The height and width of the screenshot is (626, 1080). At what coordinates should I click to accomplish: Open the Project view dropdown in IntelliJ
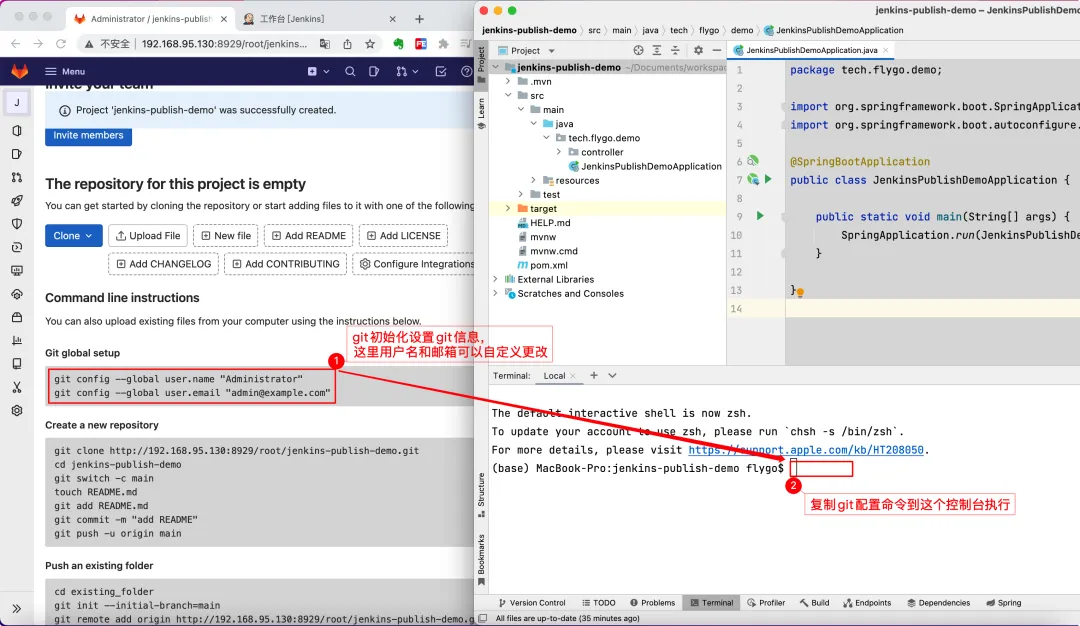coord(527,50)
